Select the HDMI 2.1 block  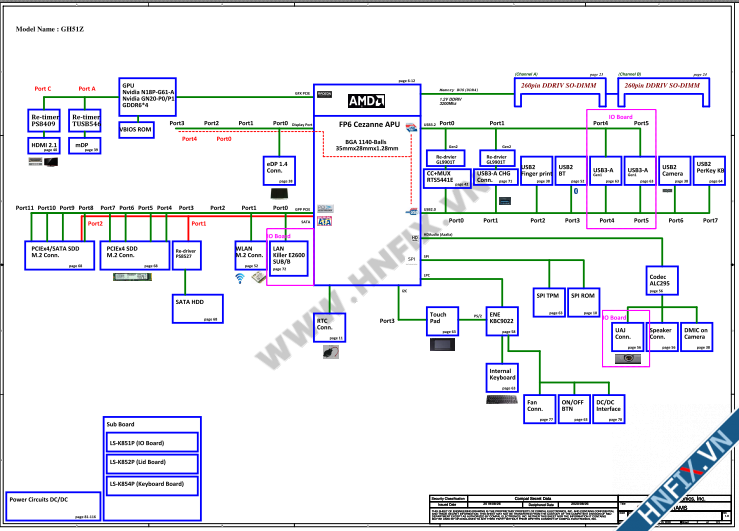point(44,147)
